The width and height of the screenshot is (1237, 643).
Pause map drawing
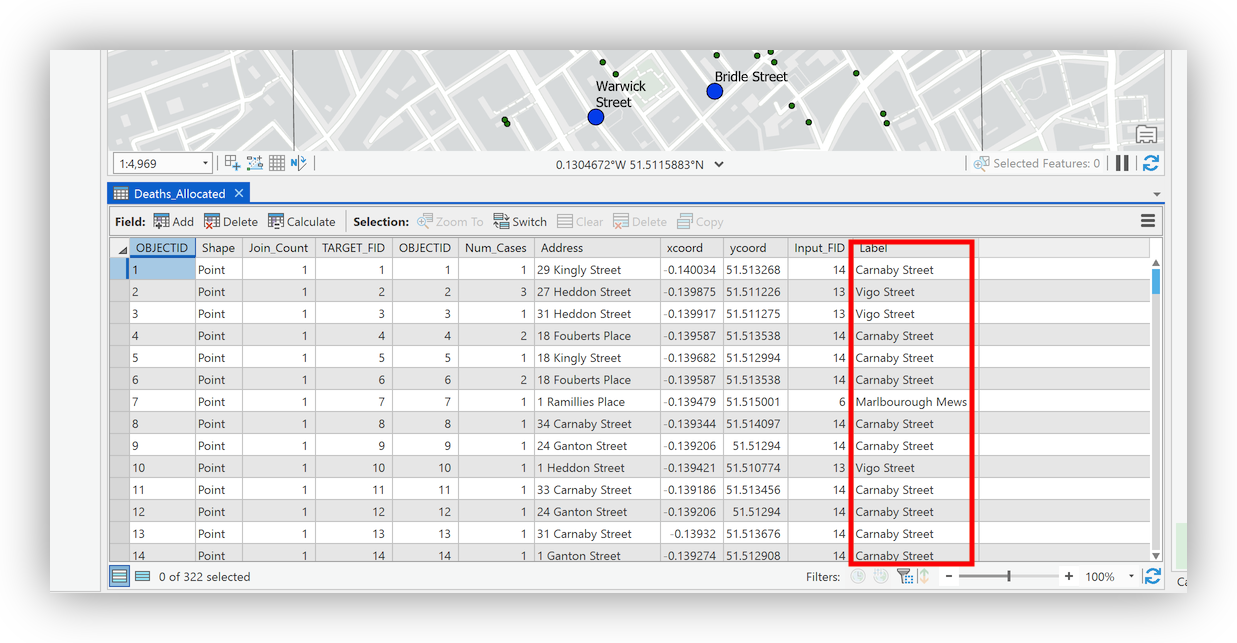pyautogui.click(x=1122, y=163)
